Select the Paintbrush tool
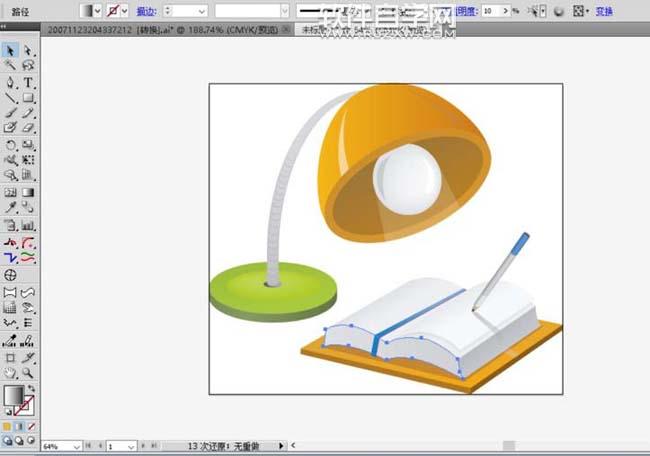The width and height of the screenshot is (650, 456). pyautogui.click(x=10, y=113)
